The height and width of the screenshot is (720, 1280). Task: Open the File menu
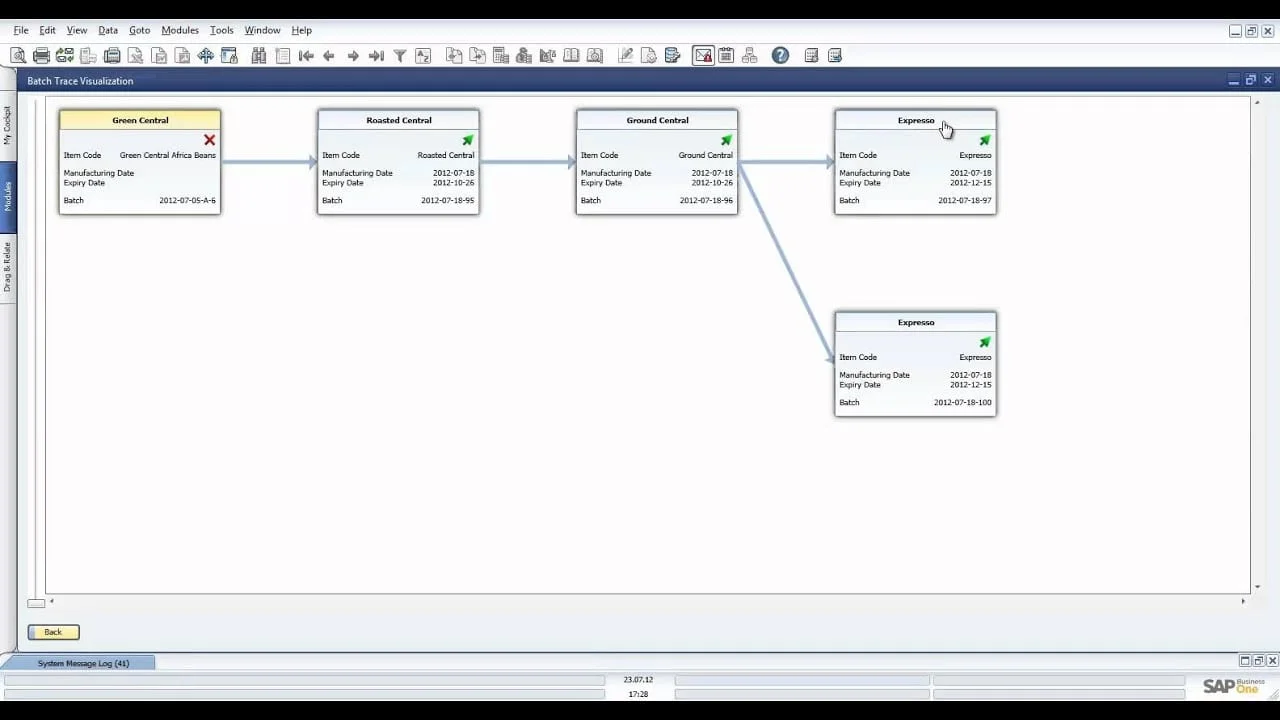click(21, 30)
